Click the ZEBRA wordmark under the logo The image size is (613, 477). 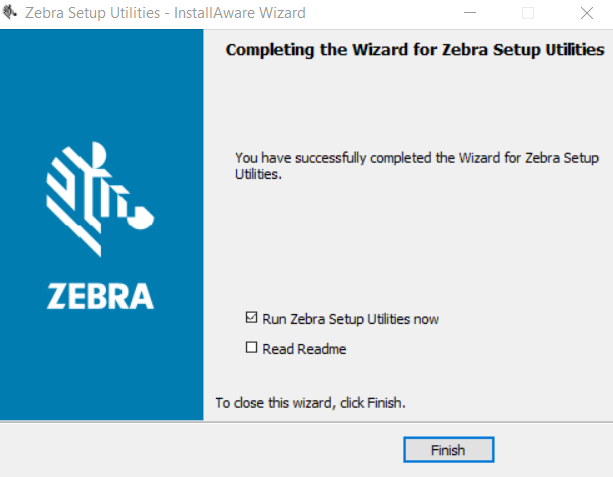100,296
